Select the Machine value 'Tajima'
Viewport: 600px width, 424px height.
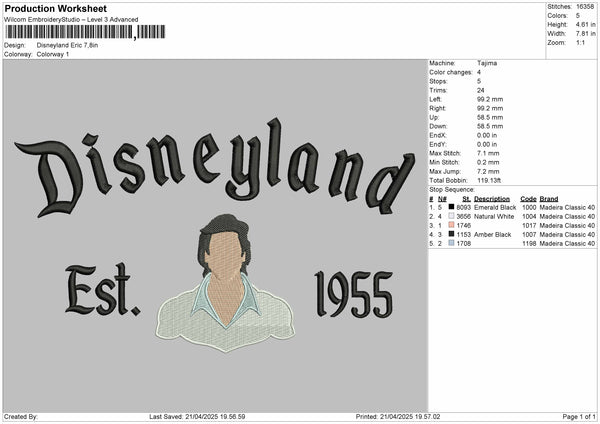[487, 63]
